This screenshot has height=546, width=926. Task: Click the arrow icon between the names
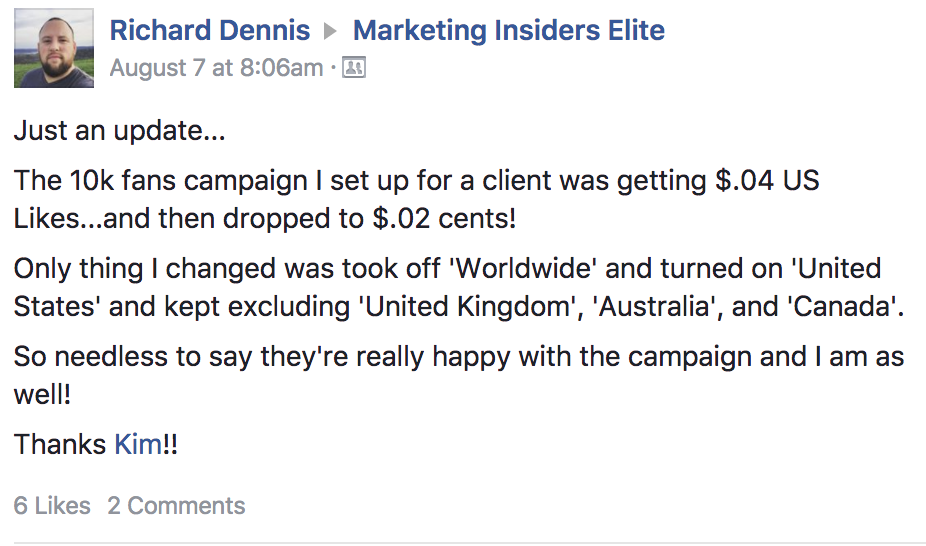(x=332, y=32)
